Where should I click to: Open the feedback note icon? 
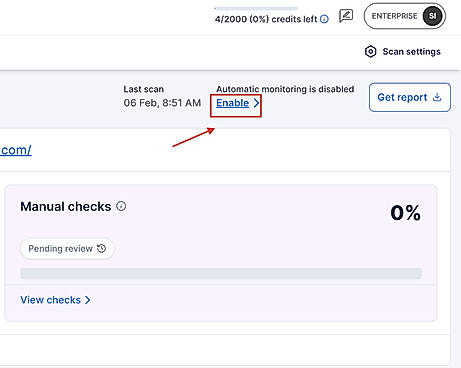[x=346, y=16]
